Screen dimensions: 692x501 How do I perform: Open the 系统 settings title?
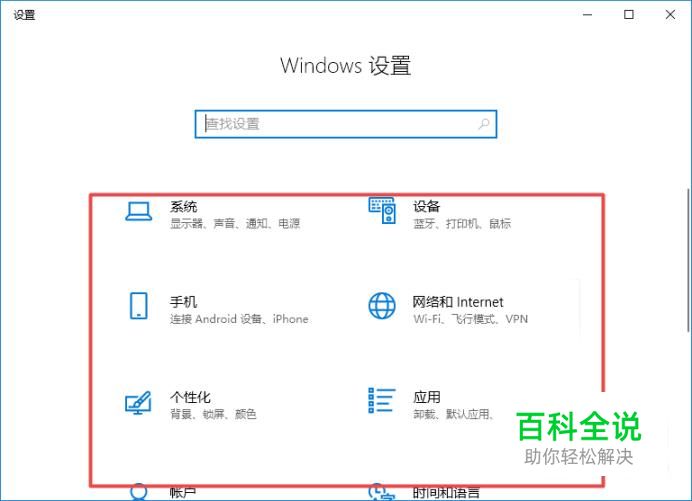pos(184,206)
